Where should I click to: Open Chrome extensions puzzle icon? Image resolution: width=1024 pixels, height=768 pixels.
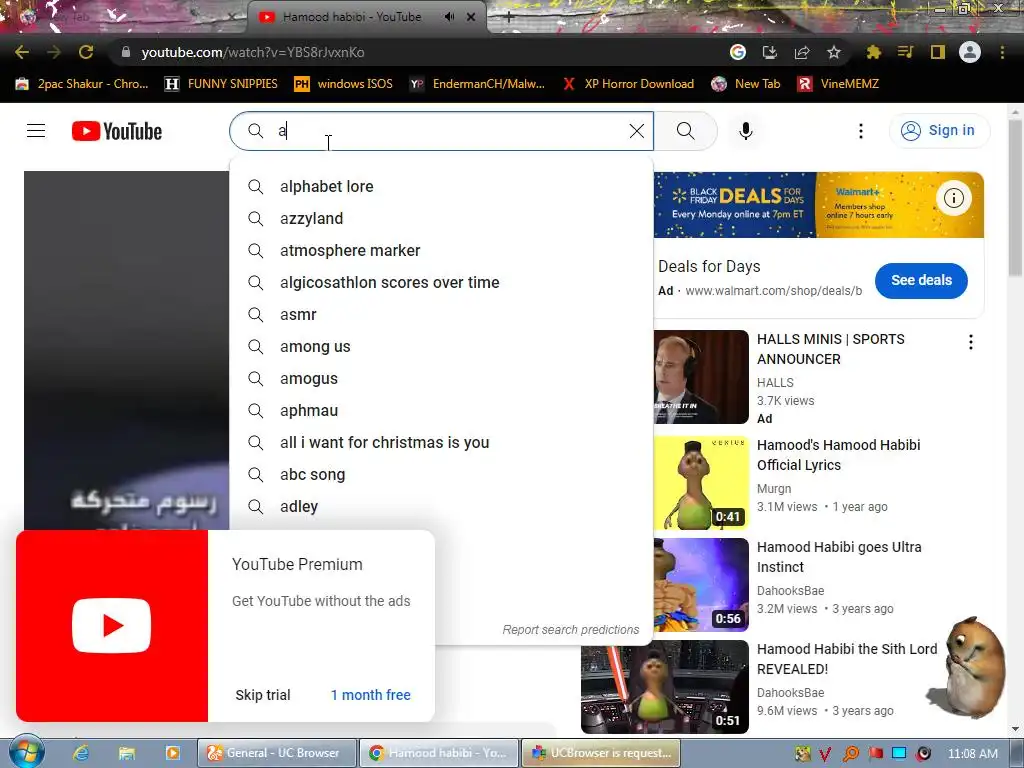(x=874, y=52)
